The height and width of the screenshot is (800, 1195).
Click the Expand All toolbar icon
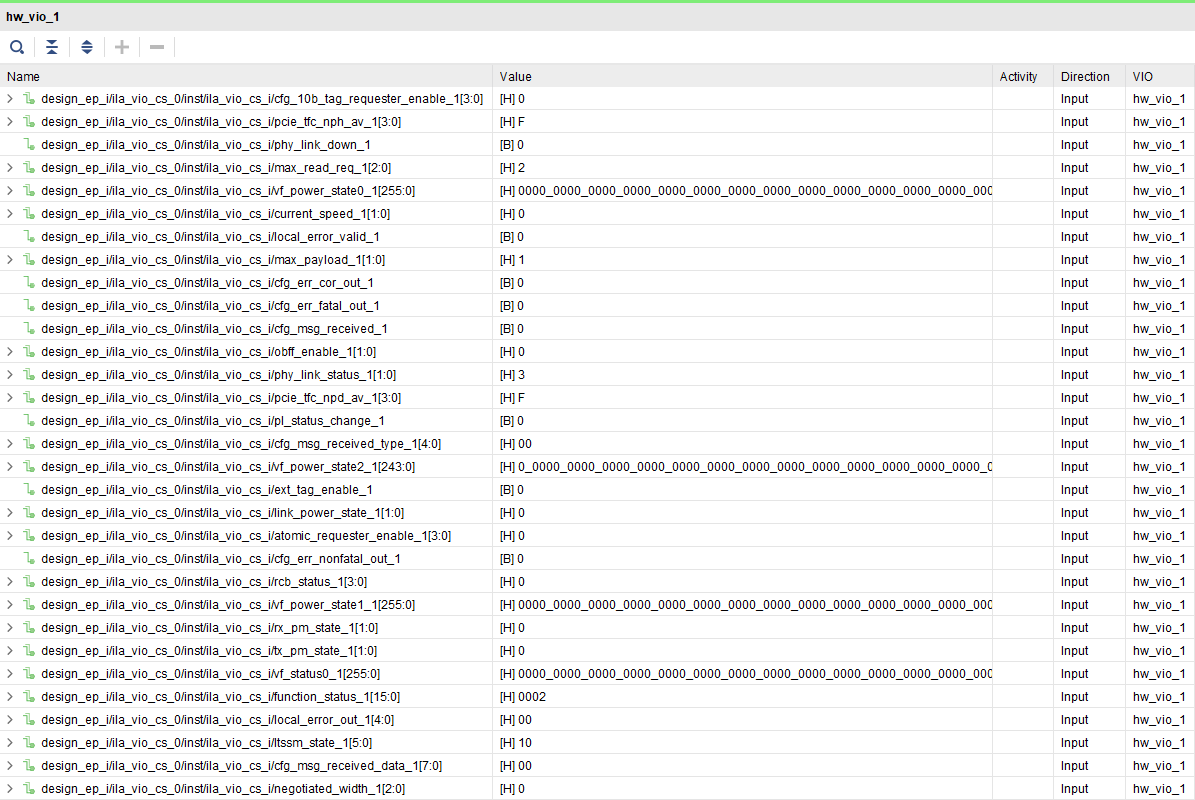pyautogui.click(x=87, y=47)
